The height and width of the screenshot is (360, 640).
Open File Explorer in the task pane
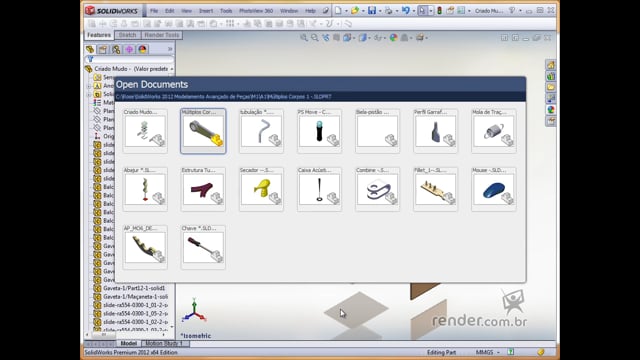pyautogui.click(x=551, y=87)
